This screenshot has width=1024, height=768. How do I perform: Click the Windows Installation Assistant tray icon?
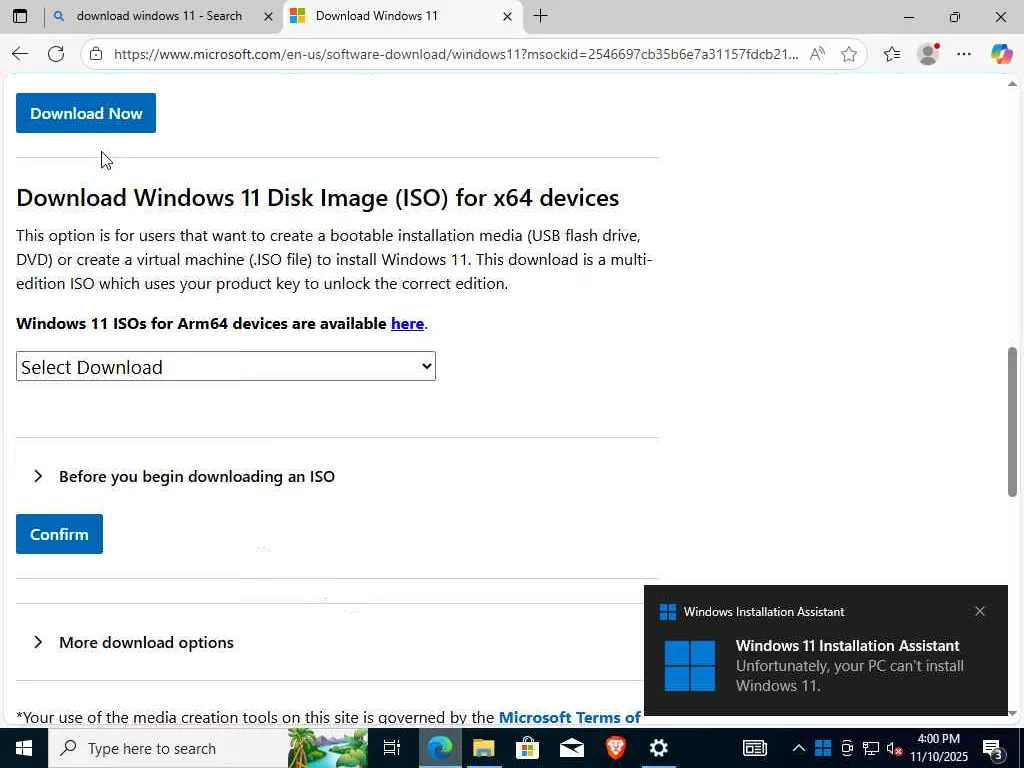click(823, 748)
